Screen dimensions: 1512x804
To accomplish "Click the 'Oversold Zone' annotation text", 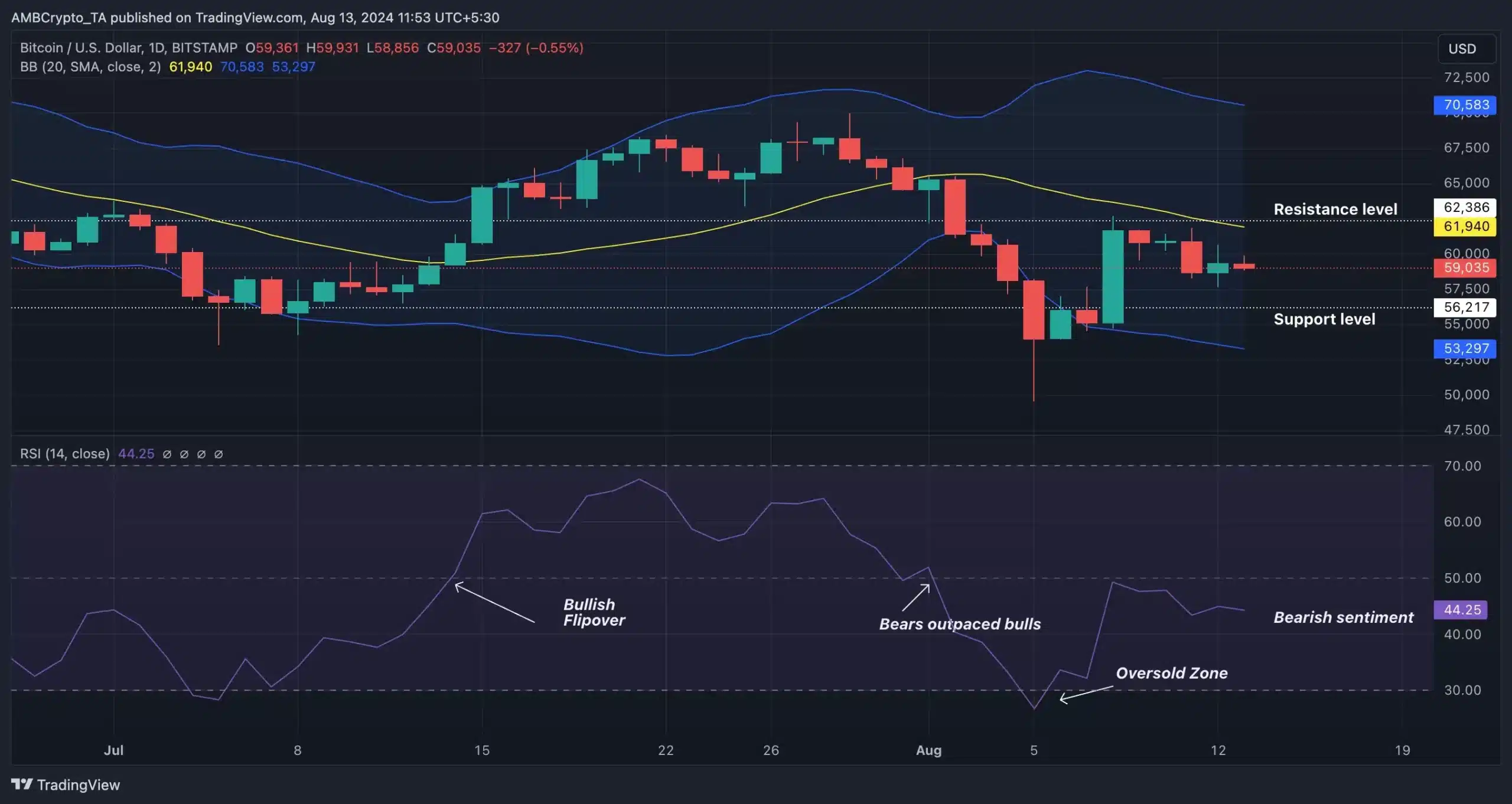I will coord(1171,673).
